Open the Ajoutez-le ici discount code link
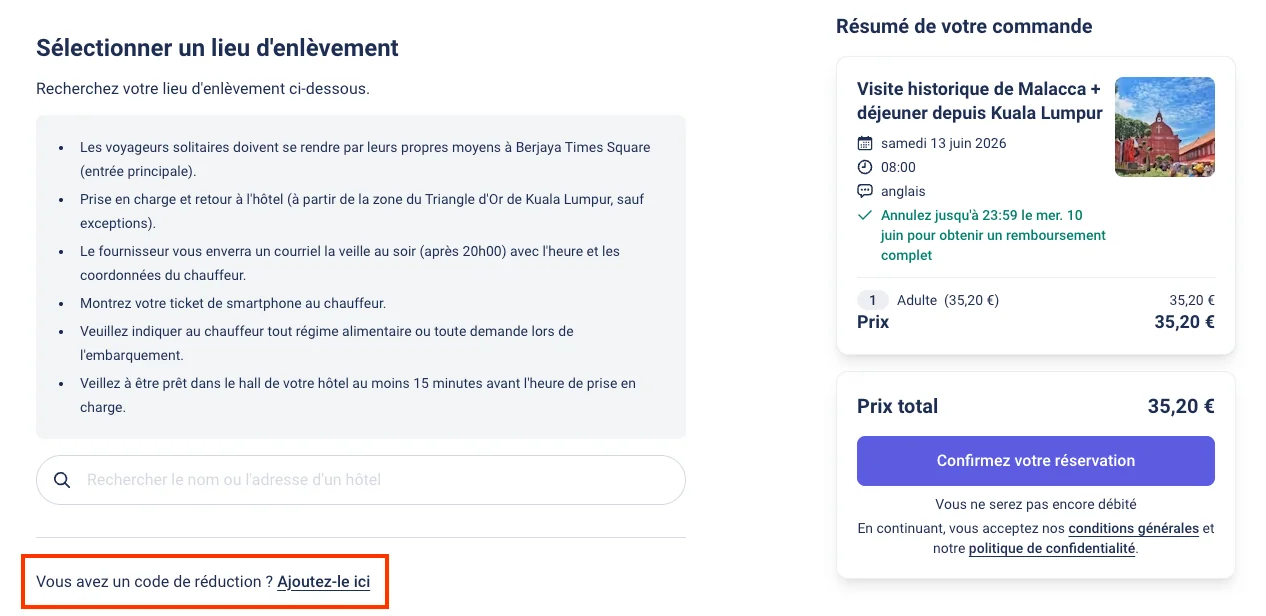The height and width of the screenshot is (616, 1266). tap(323, 581)
